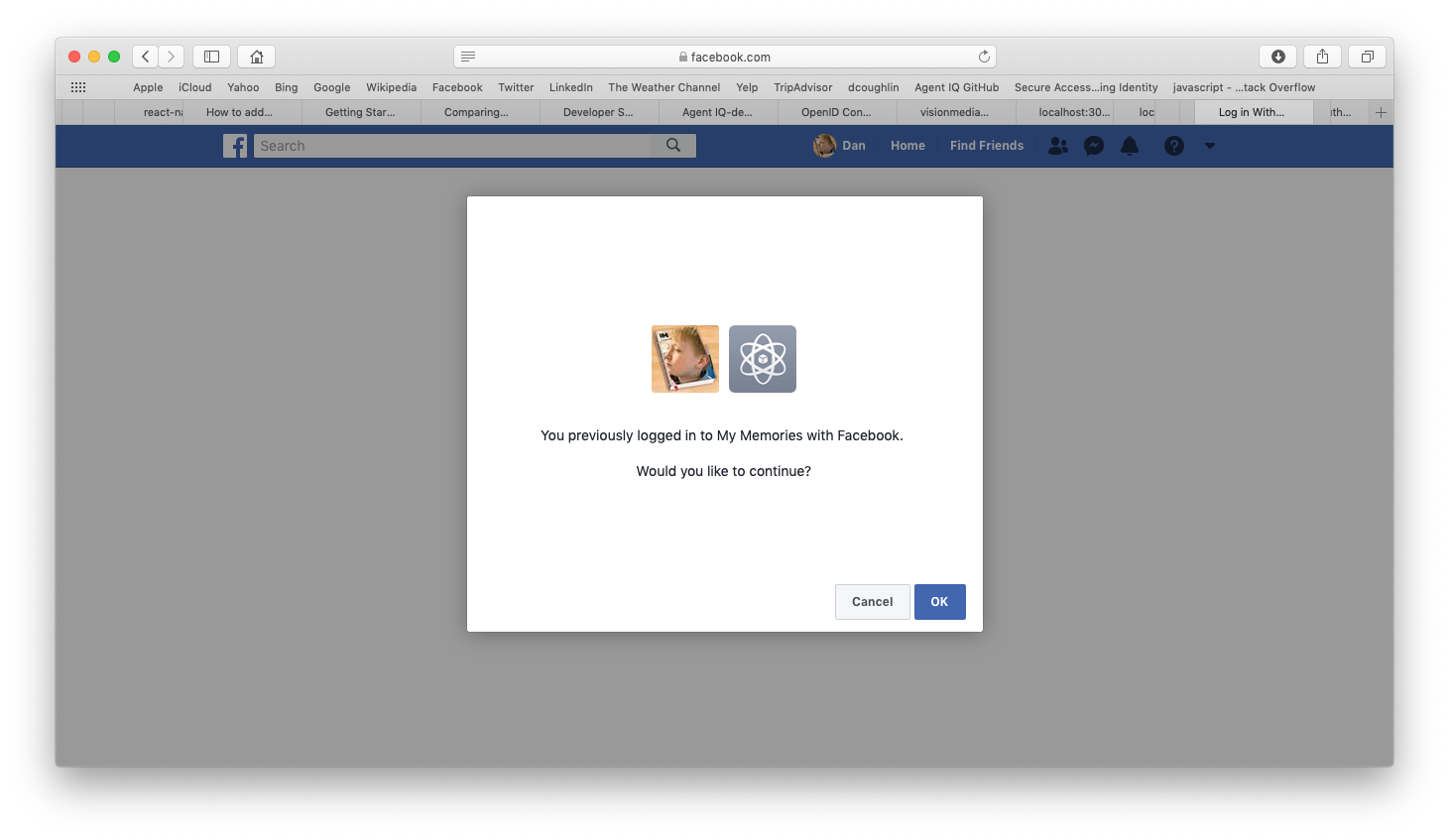Screen dimensions: 1449x840
Task: Dismiss the dialog with Cancel
Action: 873,602
